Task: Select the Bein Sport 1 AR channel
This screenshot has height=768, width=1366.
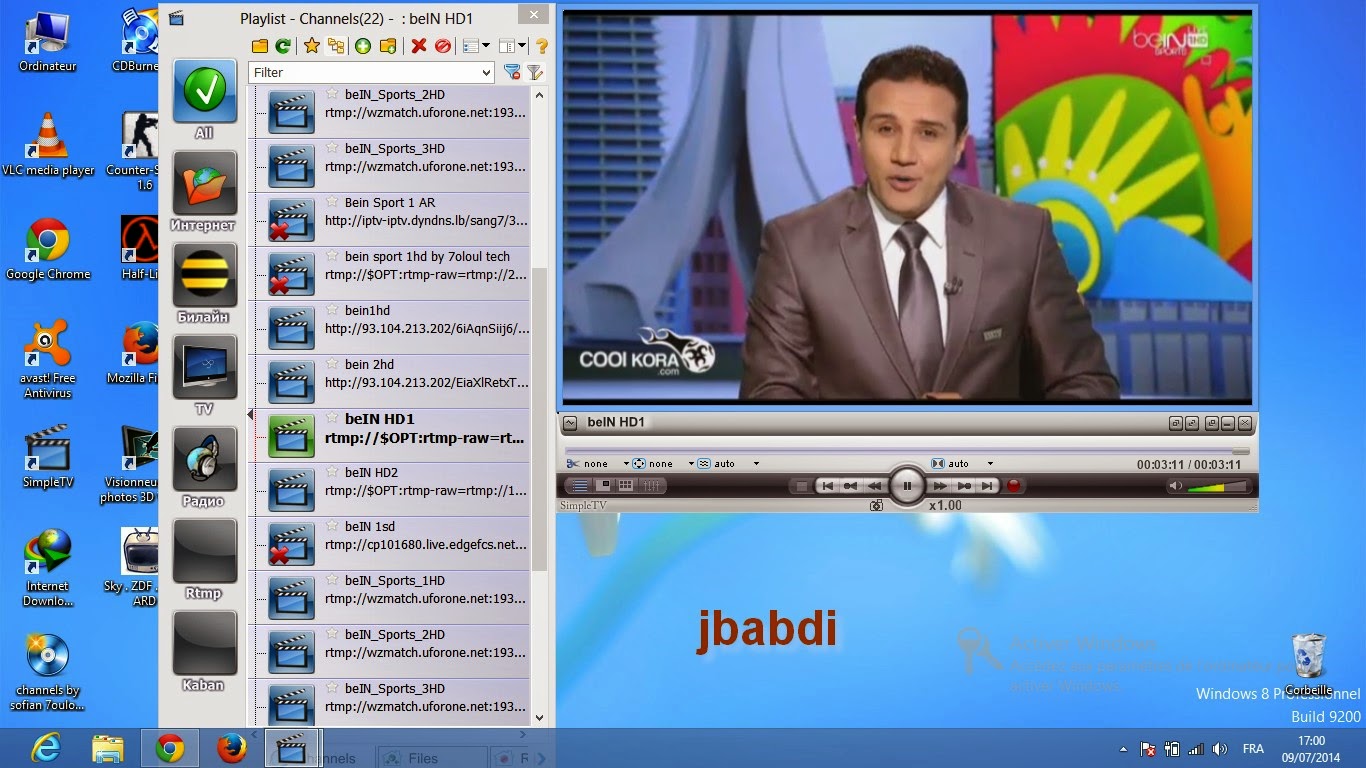Action: pos(389,219)
